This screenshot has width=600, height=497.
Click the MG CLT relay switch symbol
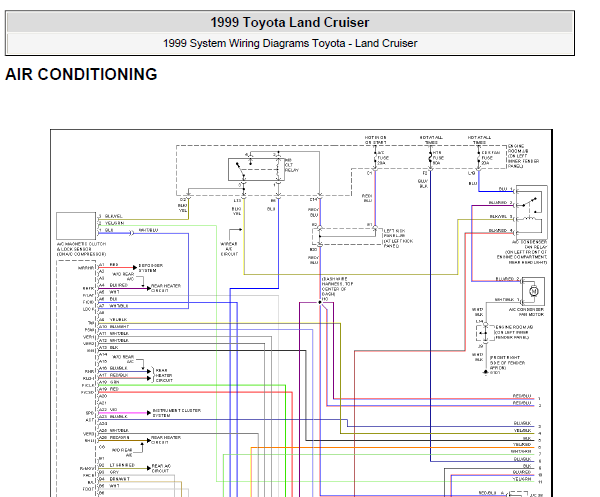(256, 169)
